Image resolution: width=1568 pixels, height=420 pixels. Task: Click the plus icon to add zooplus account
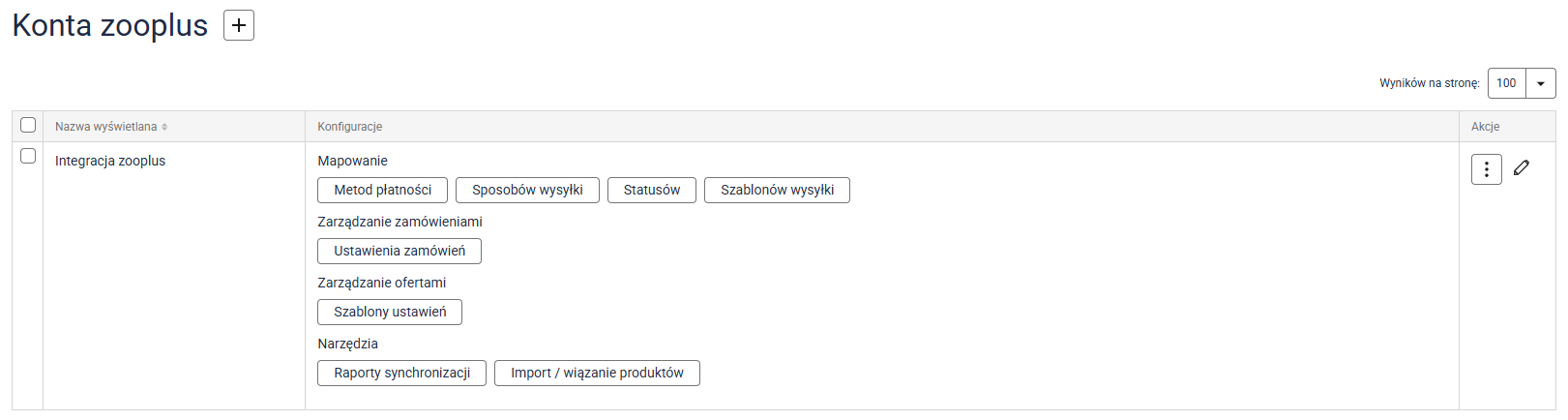pos(239,25)
